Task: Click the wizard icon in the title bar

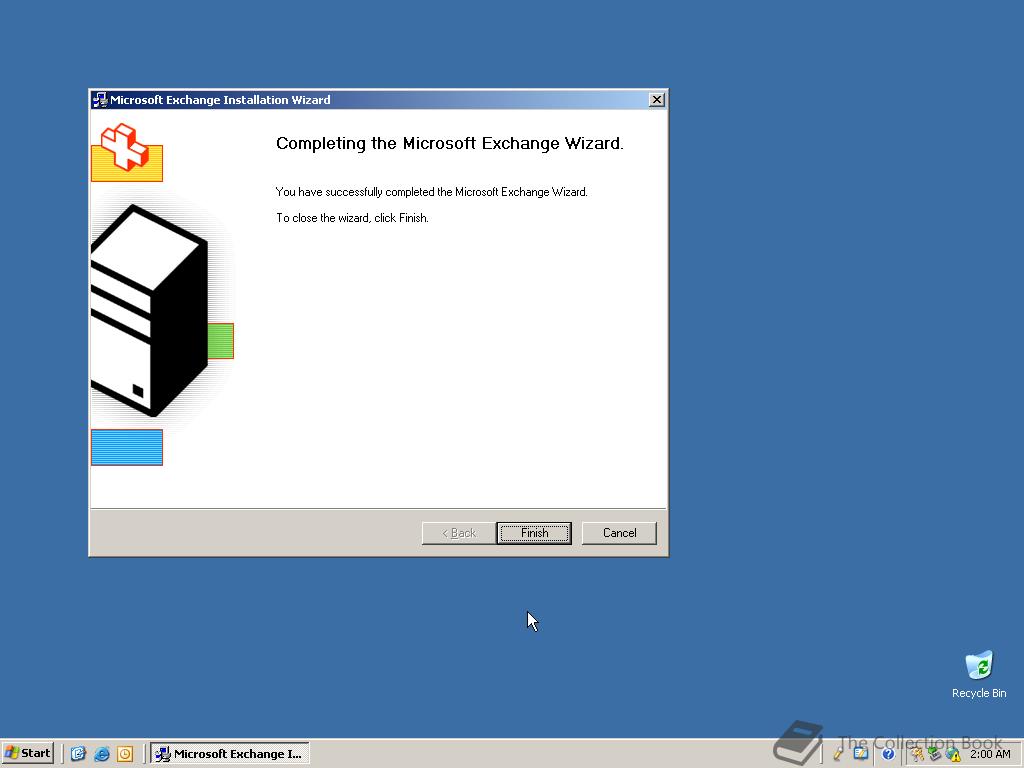Action: 100,99
